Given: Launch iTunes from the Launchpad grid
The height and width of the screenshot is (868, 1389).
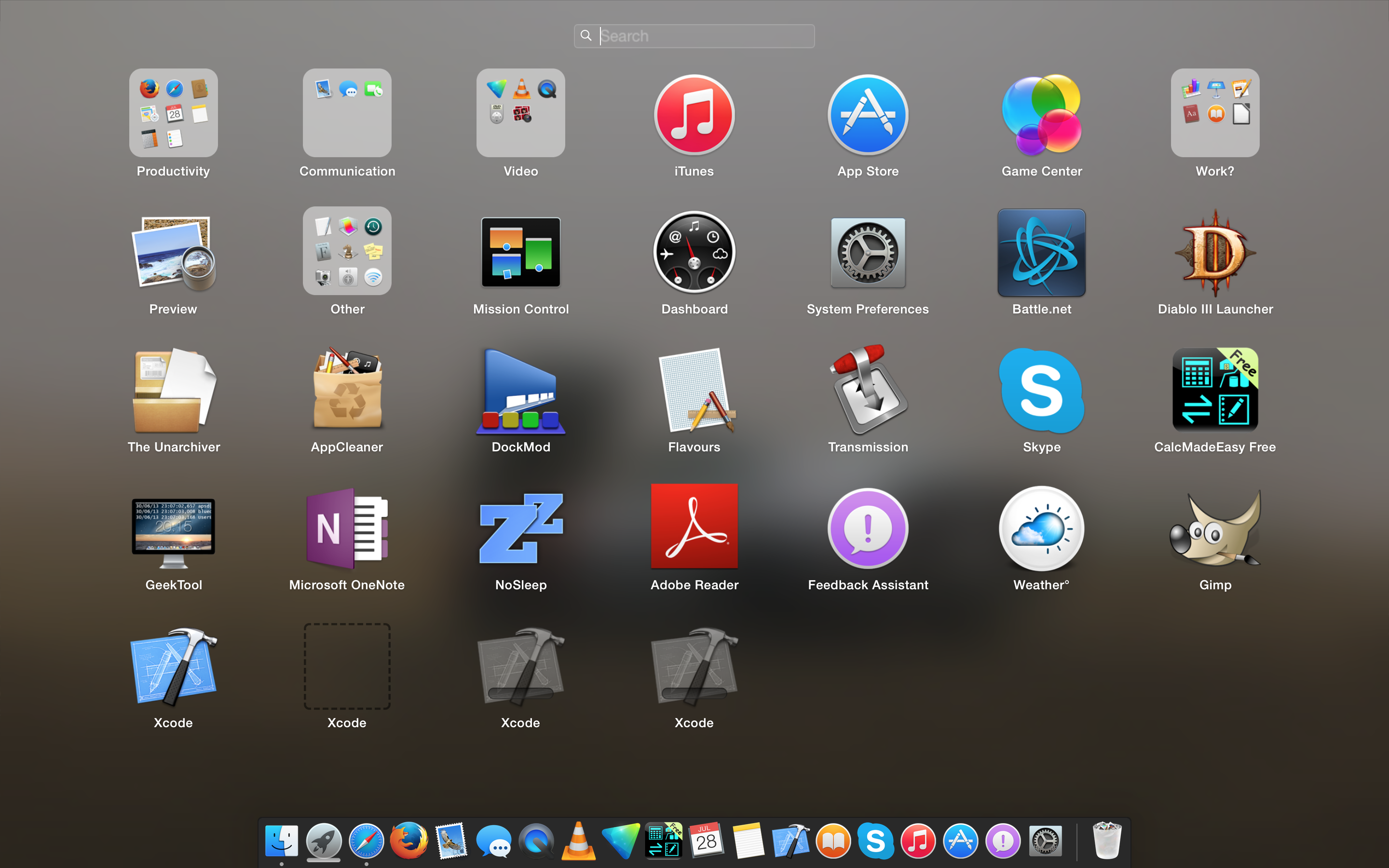Looking at the screenshot, I should (x=694, y=114).
